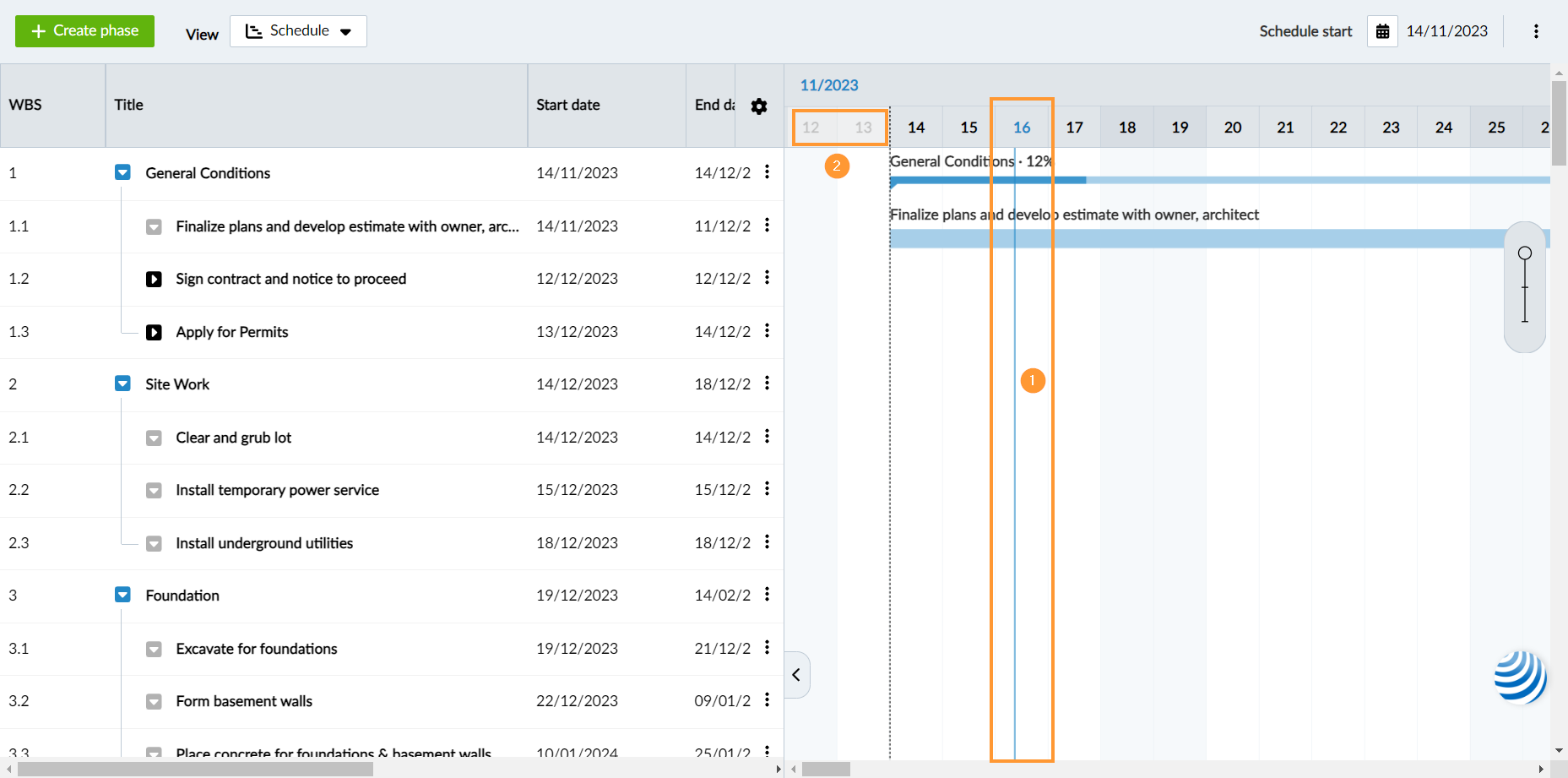Click the Title column header
This screenshot has height=778, width=1568.
(128, 105)
